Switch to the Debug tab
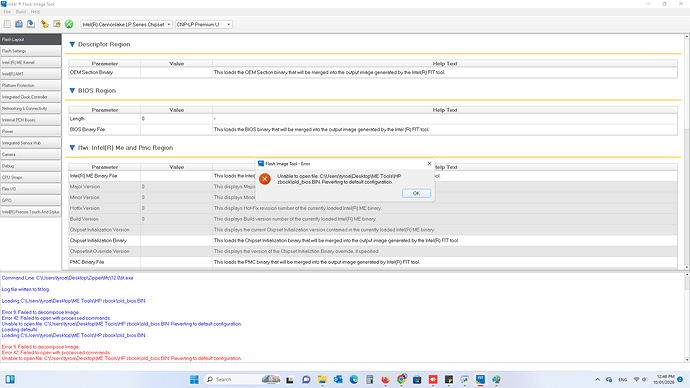 pos(30,166)
